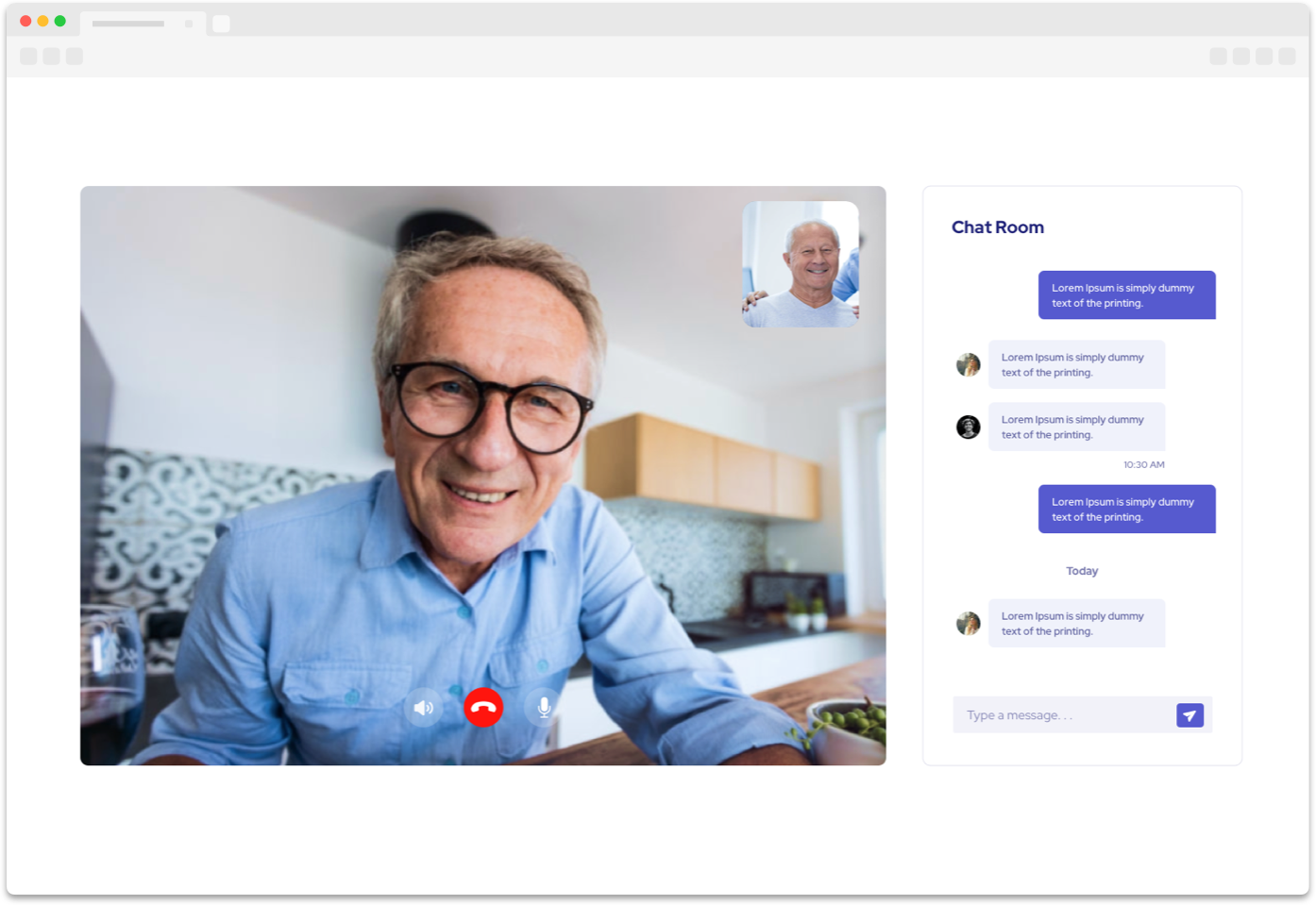Image resolution: width=1316 pixels, height=905 pixels.
Task: Select the topmost purple sent message bubble
Action: [1126, 295]
